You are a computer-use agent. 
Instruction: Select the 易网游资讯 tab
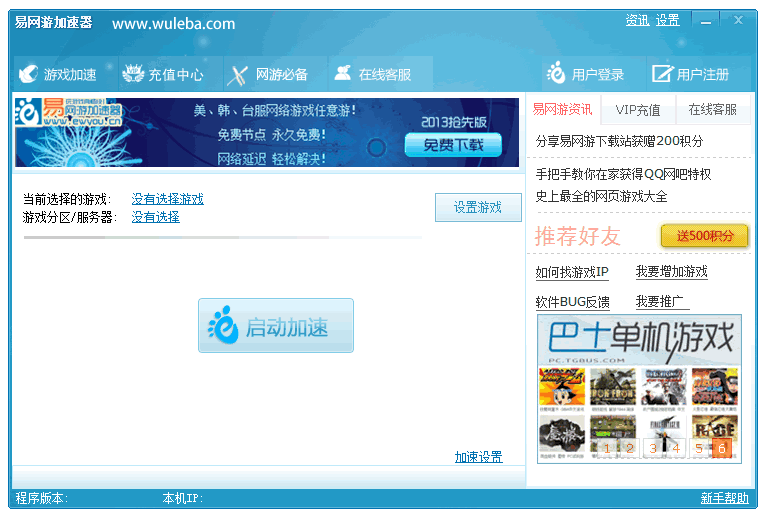pyautogui.click(x=563, y=109)
